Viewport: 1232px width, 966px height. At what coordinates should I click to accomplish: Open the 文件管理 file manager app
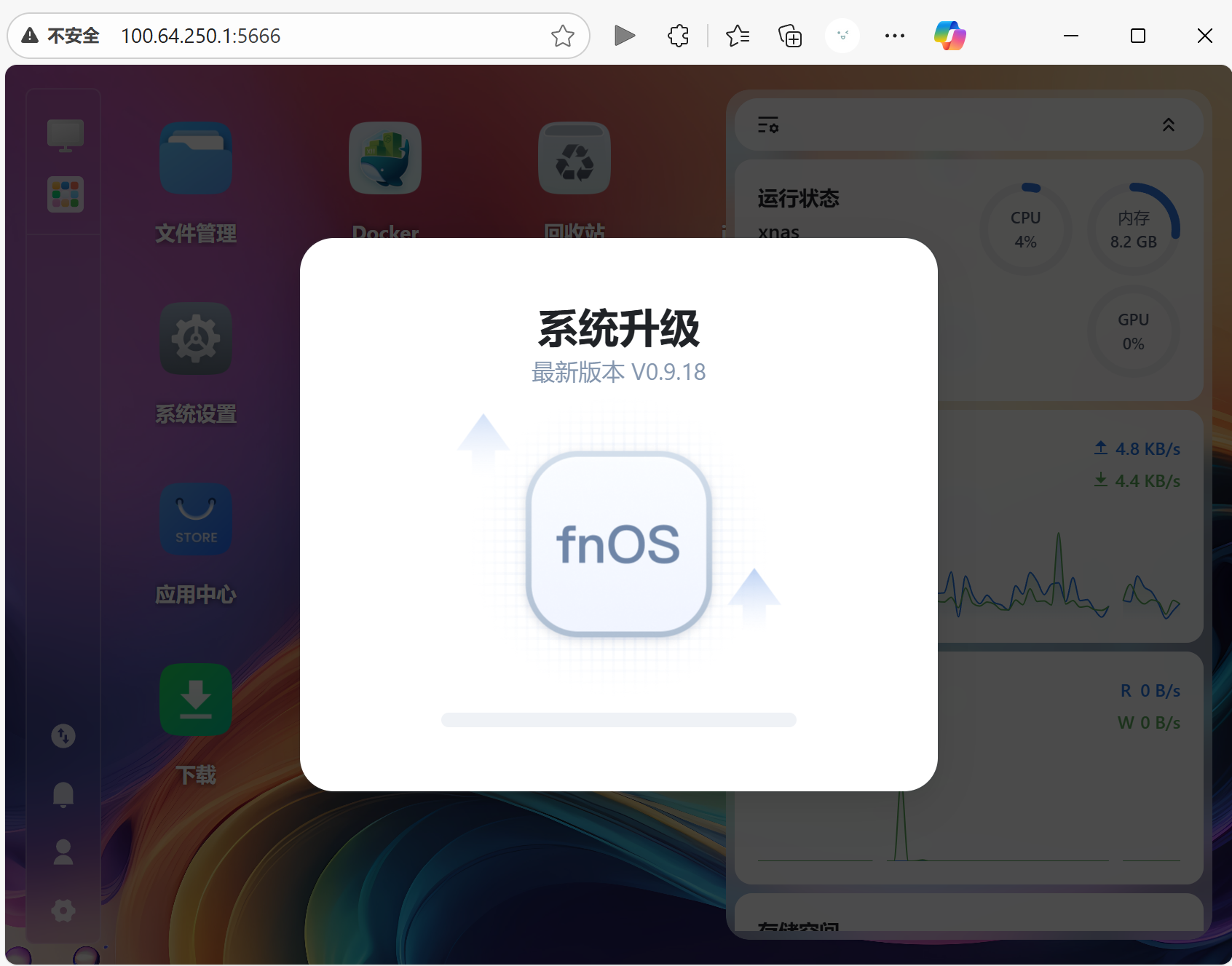[x=196, y=158]
